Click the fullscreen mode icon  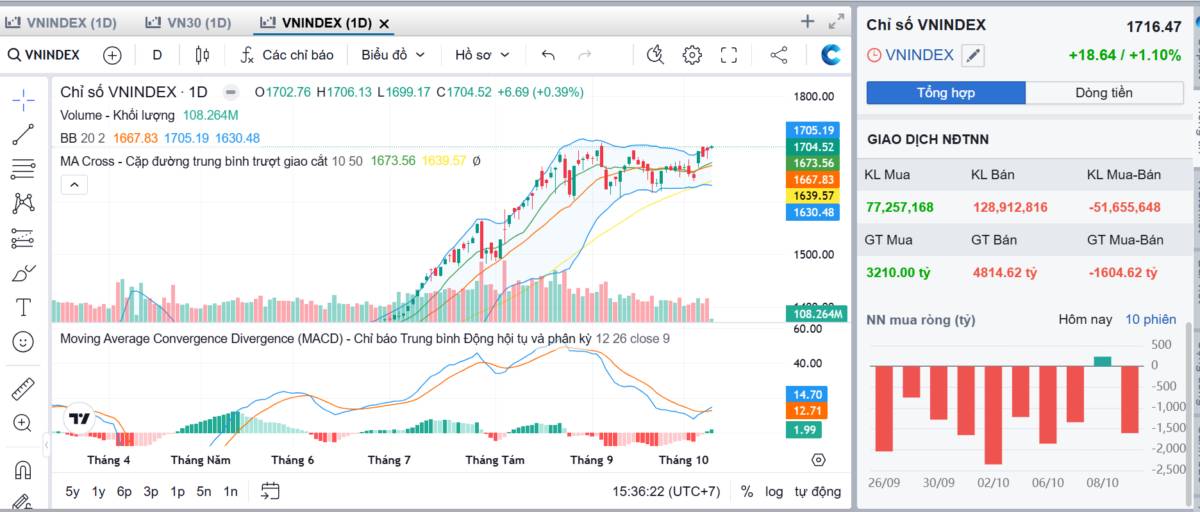click(x=729, y=55)
